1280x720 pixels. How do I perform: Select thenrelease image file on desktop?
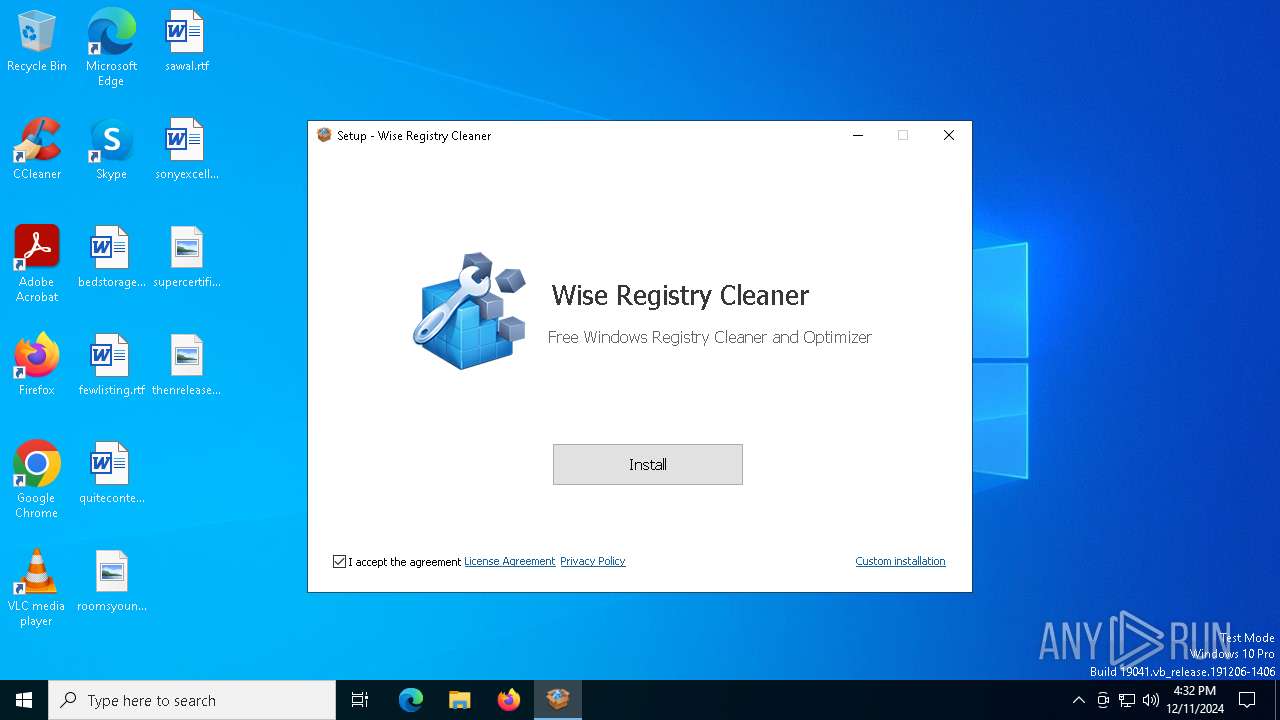point(187,366)
